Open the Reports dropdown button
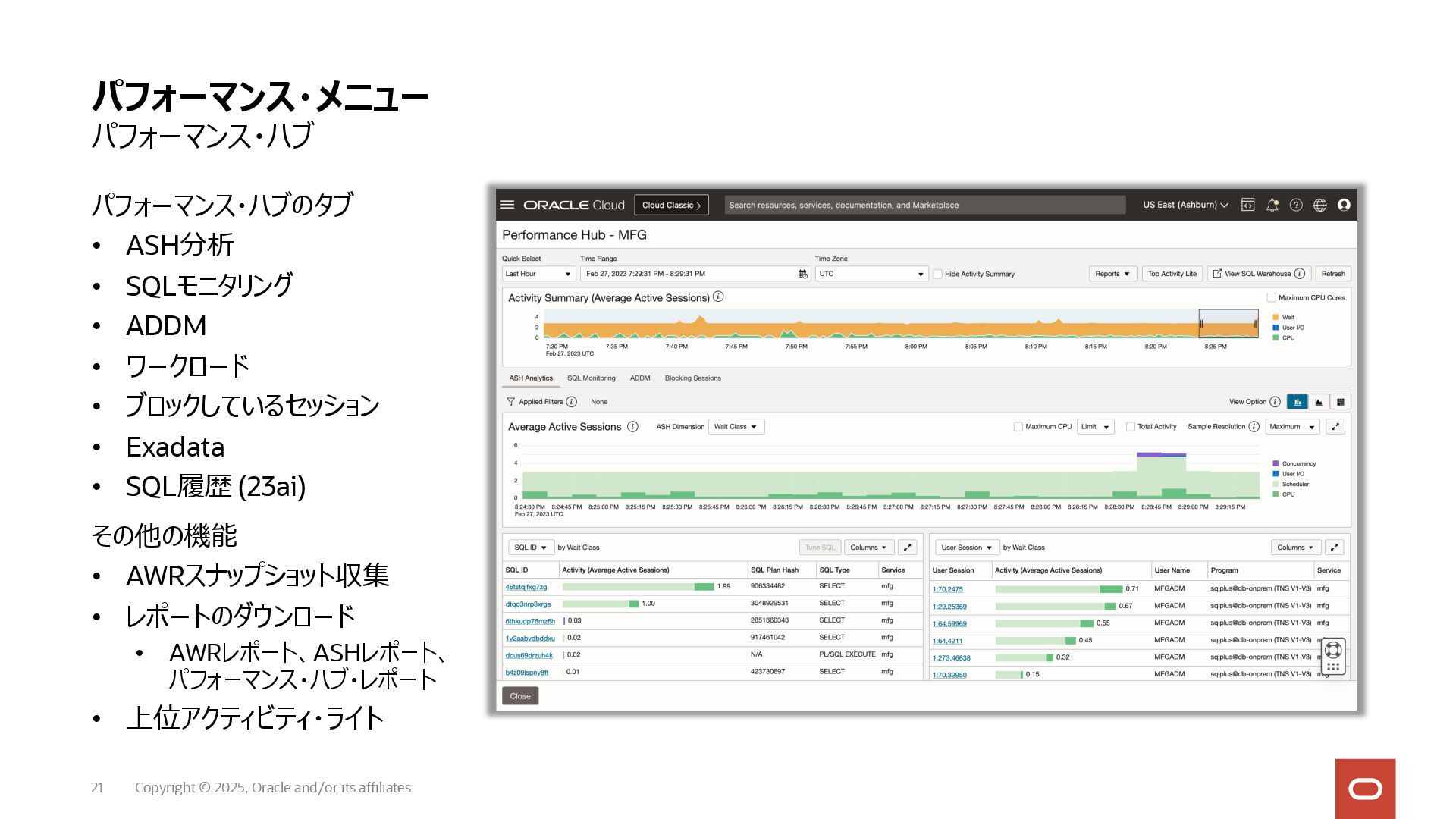Image resolution: width=1456 pixels, height=819 pixels. point(1112,274)
